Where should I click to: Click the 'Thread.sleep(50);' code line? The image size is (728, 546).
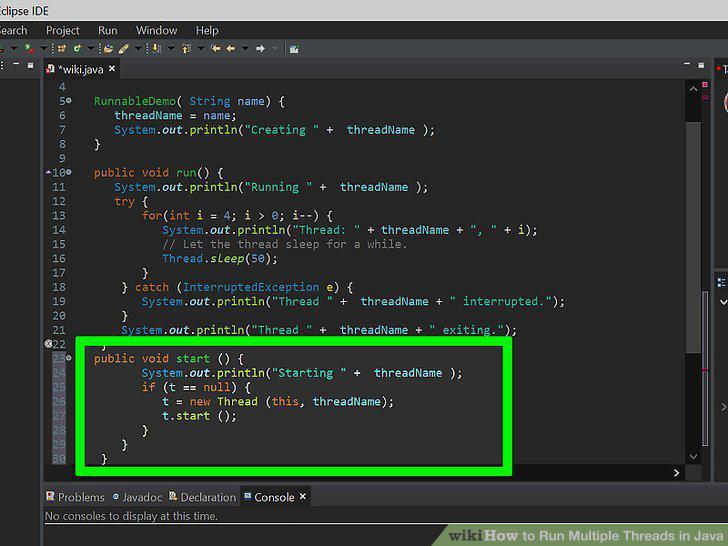point(220,259)
